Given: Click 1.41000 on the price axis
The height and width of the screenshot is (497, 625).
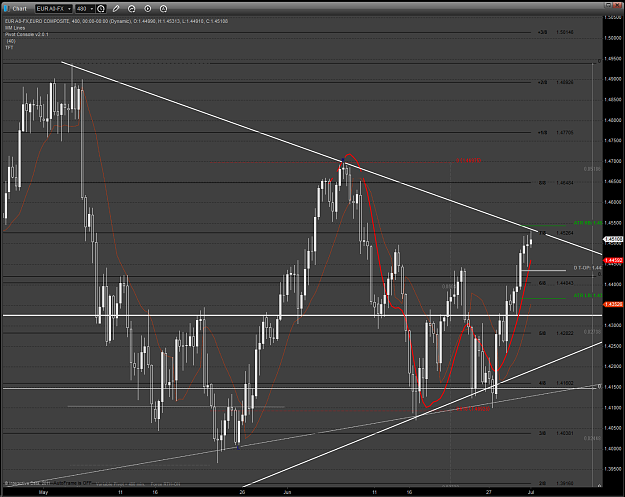Looking at the screenshot, I should pyautogui.click(x=613, y=407).
